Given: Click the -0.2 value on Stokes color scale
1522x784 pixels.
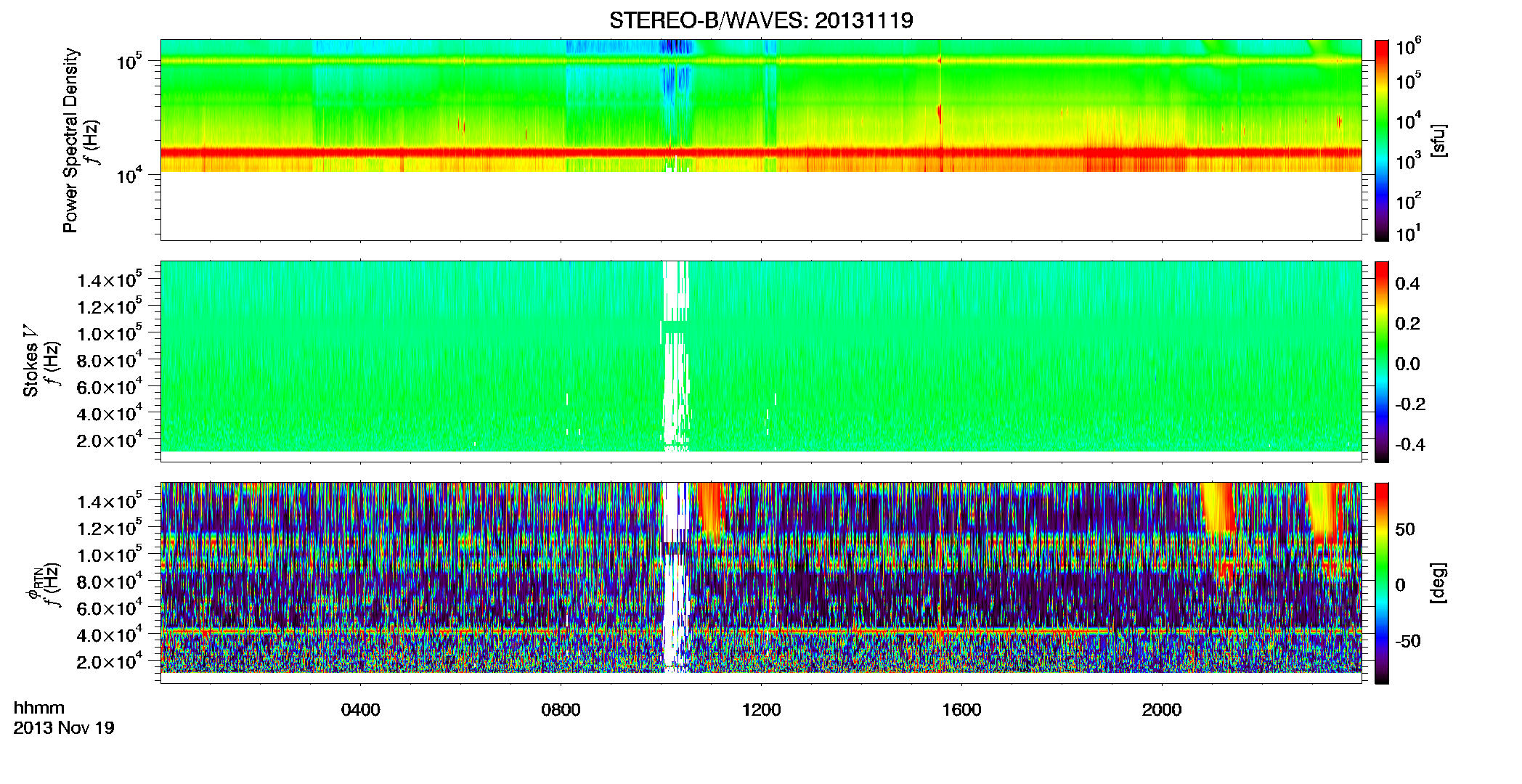Looking at the screenshot, I should click(1410, 404).
